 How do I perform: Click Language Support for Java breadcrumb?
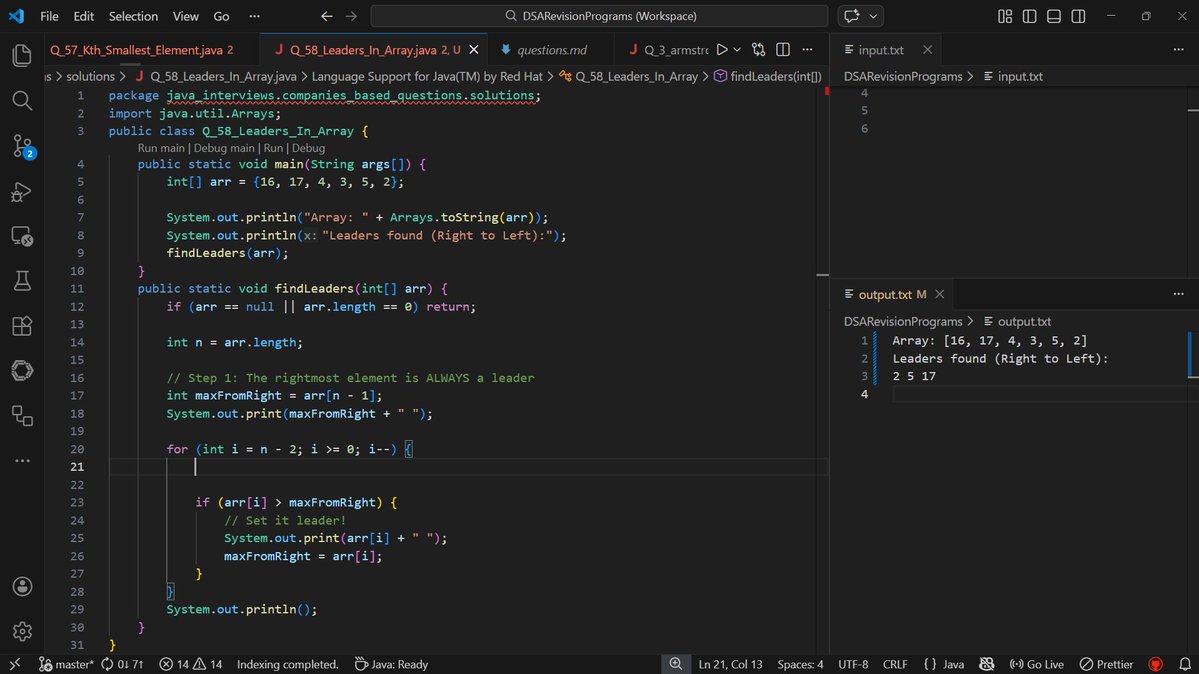point(427,77)
